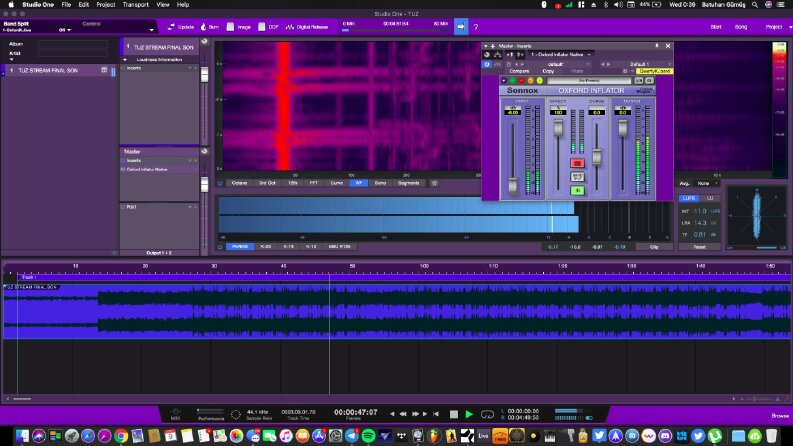The width and height of the screenshot is (793, 446).
Task: Click the Sonnox red round button
Action: pos(521,80)
